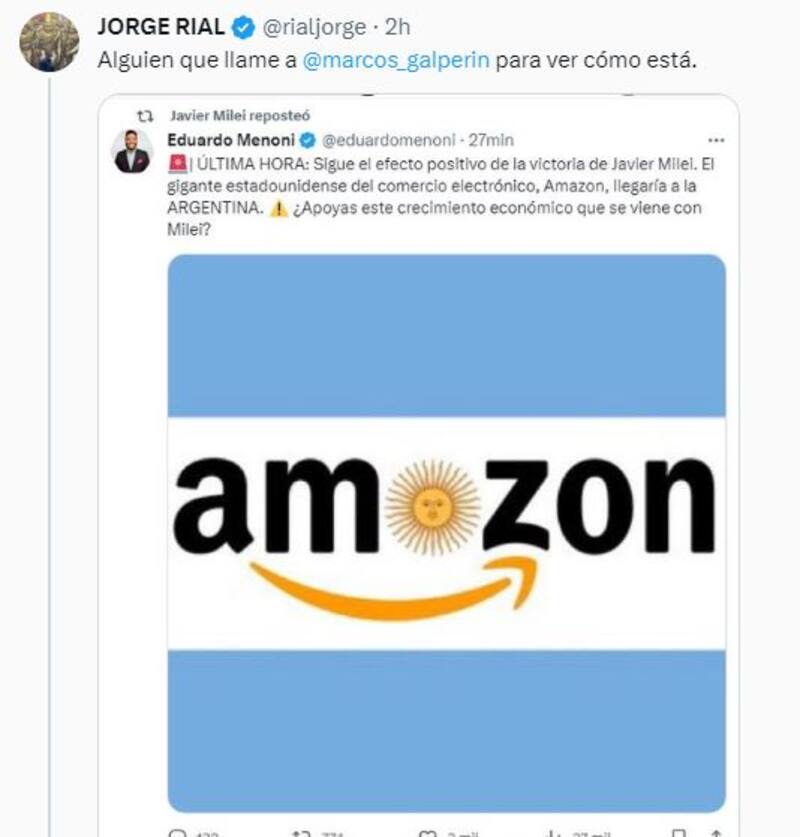Click Eduardo Menoni's verified badge
This screenshot has width=800, height=837.
click(x=308, y=140)
